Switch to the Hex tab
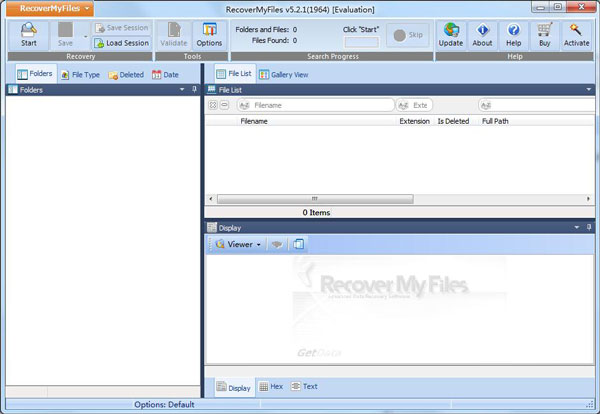This screenshot has width=600, height=414. click(271, 387)
